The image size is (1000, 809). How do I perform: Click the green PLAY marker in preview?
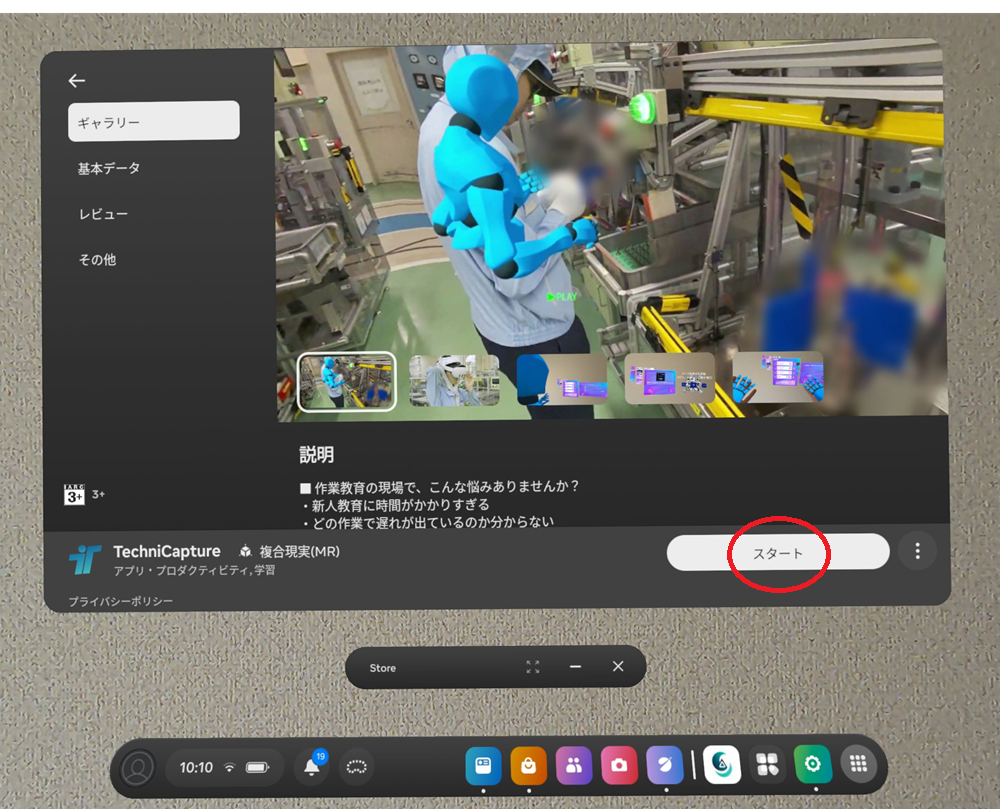pos(562,296)
